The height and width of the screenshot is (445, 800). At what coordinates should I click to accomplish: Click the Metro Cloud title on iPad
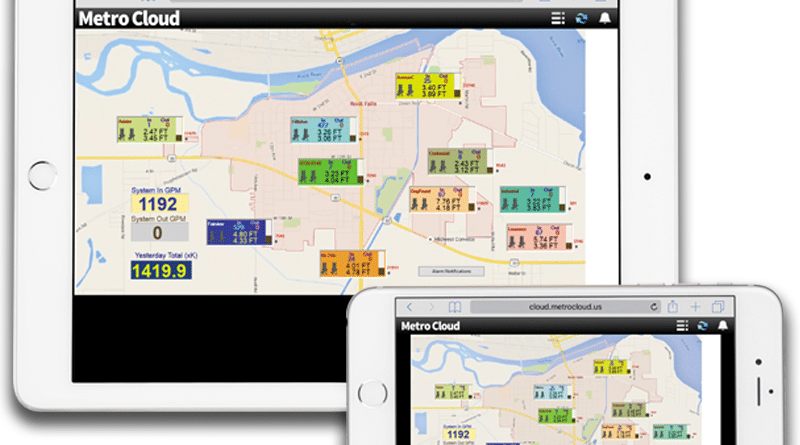pyautogui.click(x=129, y=19)
